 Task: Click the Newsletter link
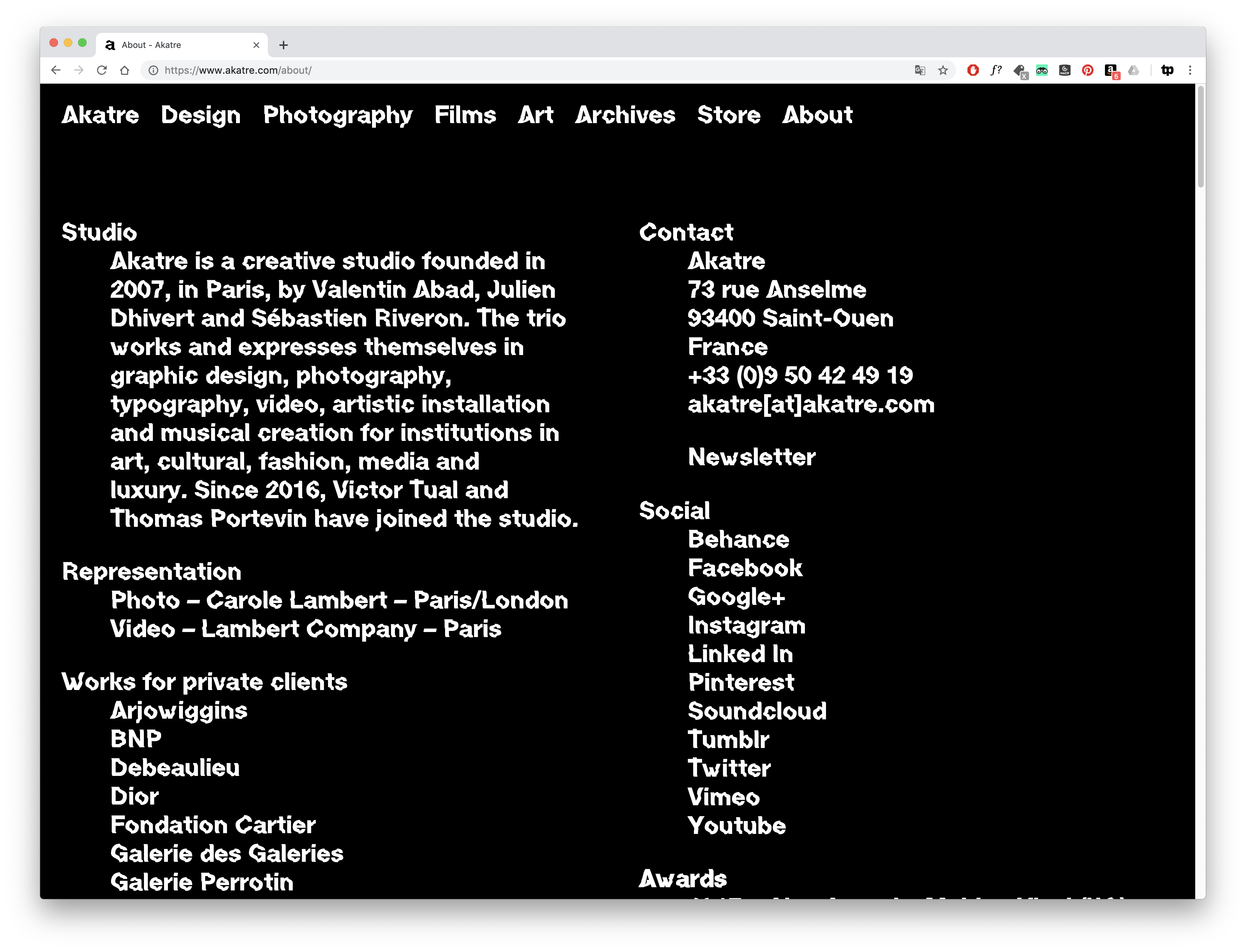(751, 457)
